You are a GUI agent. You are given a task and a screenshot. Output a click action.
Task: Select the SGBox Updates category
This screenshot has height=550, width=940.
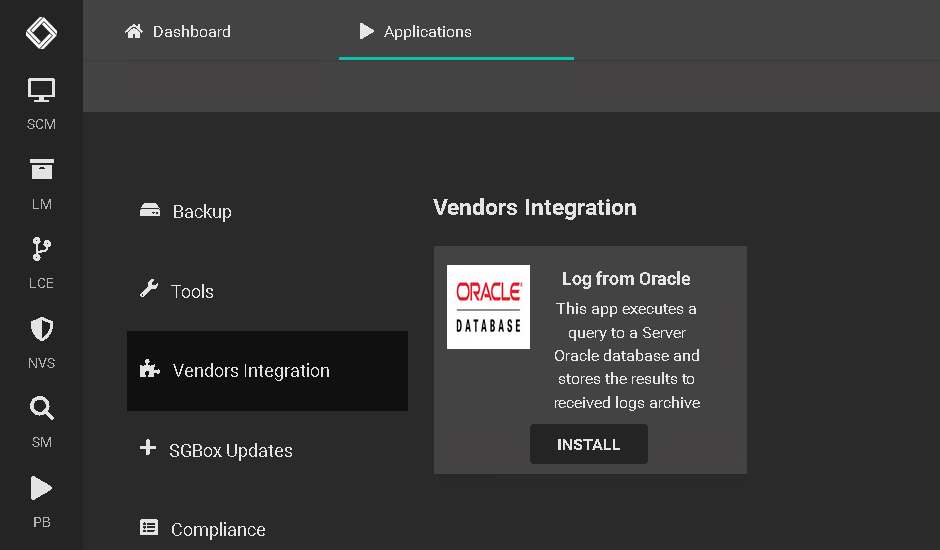tap(267, 450)
